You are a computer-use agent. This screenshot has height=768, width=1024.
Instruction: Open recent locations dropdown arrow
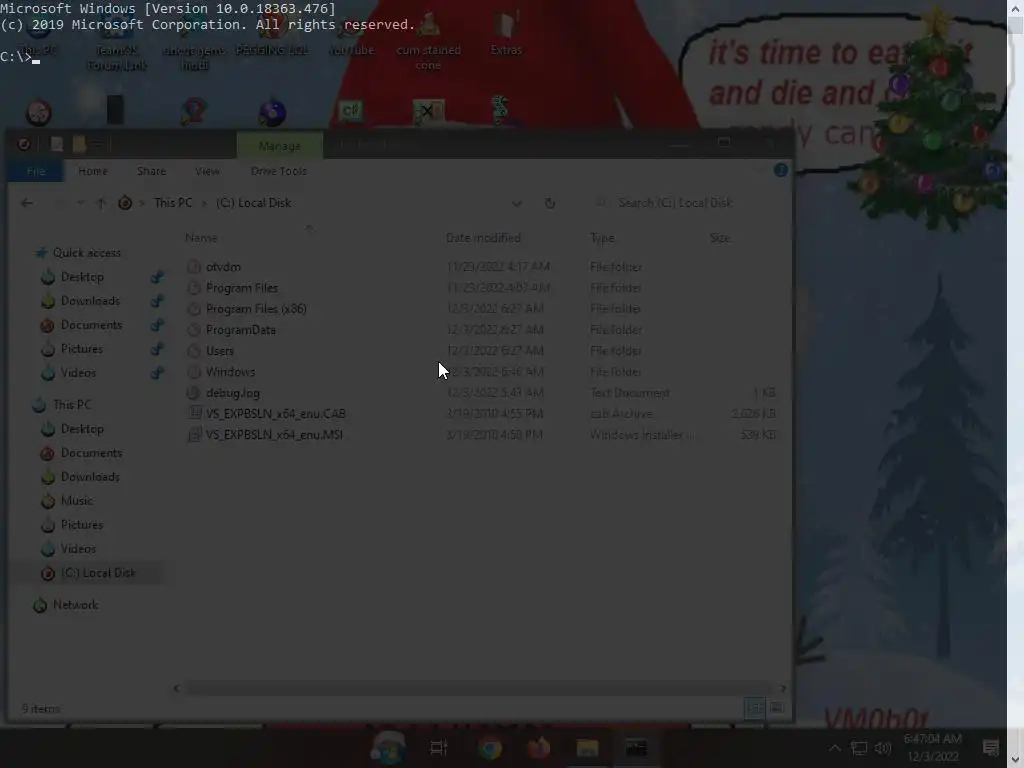pos(80,203)
